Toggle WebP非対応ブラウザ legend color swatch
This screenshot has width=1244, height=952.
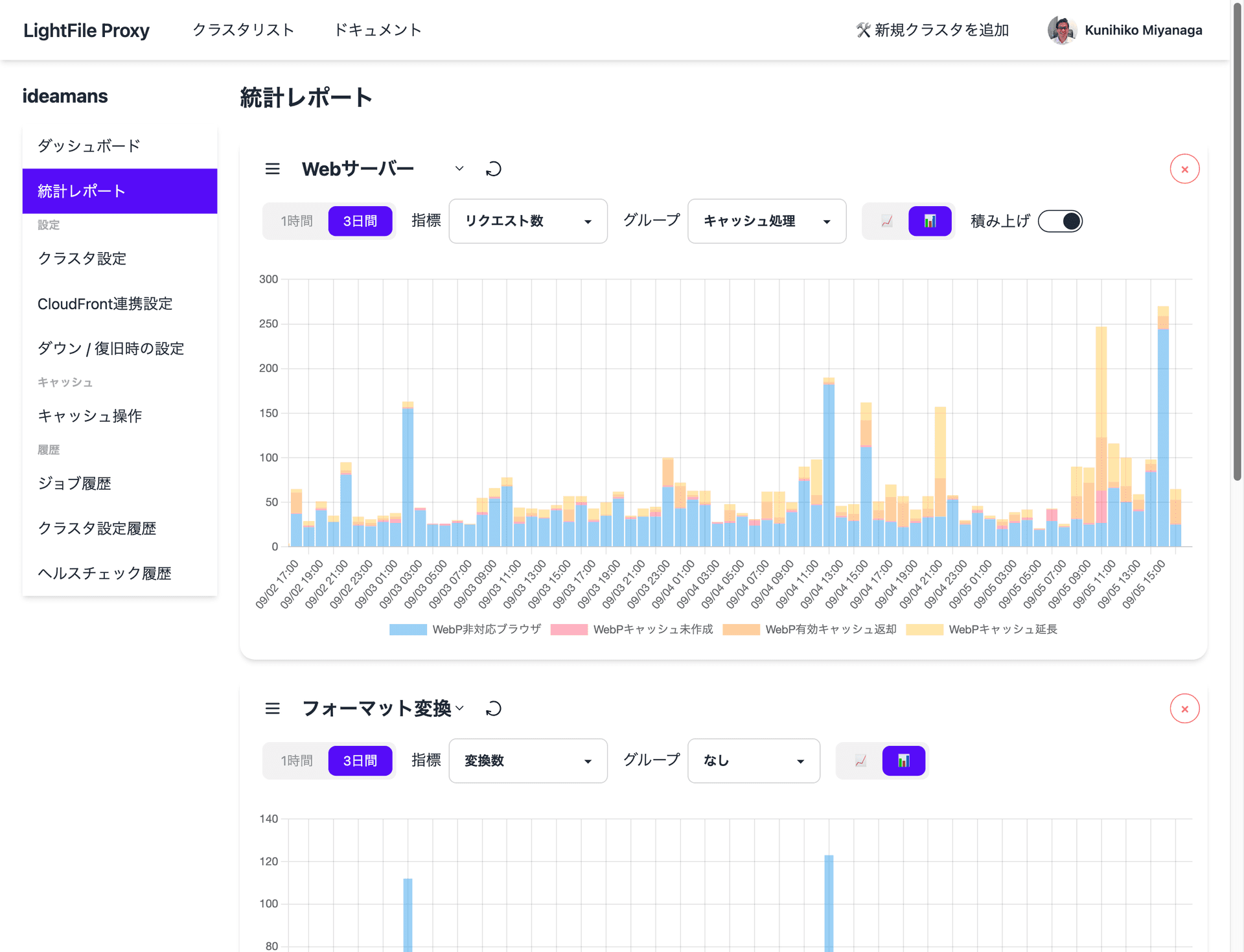click(408, 629)
